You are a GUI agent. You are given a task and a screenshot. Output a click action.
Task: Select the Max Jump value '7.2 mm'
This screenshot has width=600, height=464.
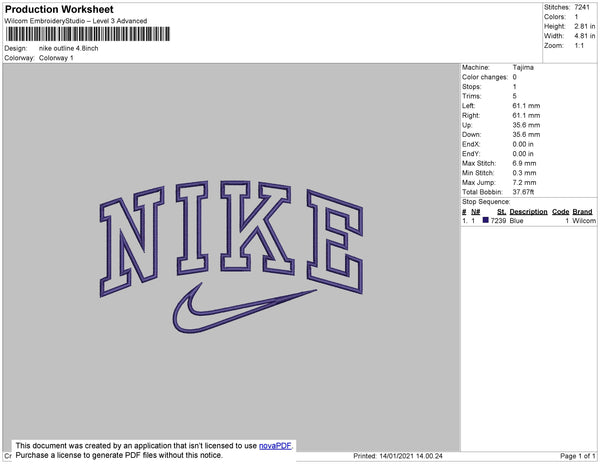coord(524,182)
